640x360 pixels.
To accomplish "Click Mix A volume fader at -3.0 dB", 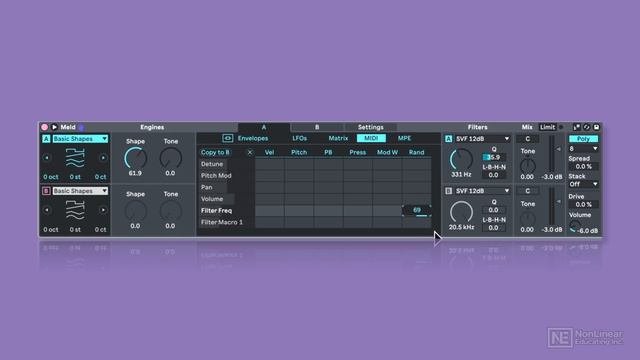I will [x=553, y=154].
